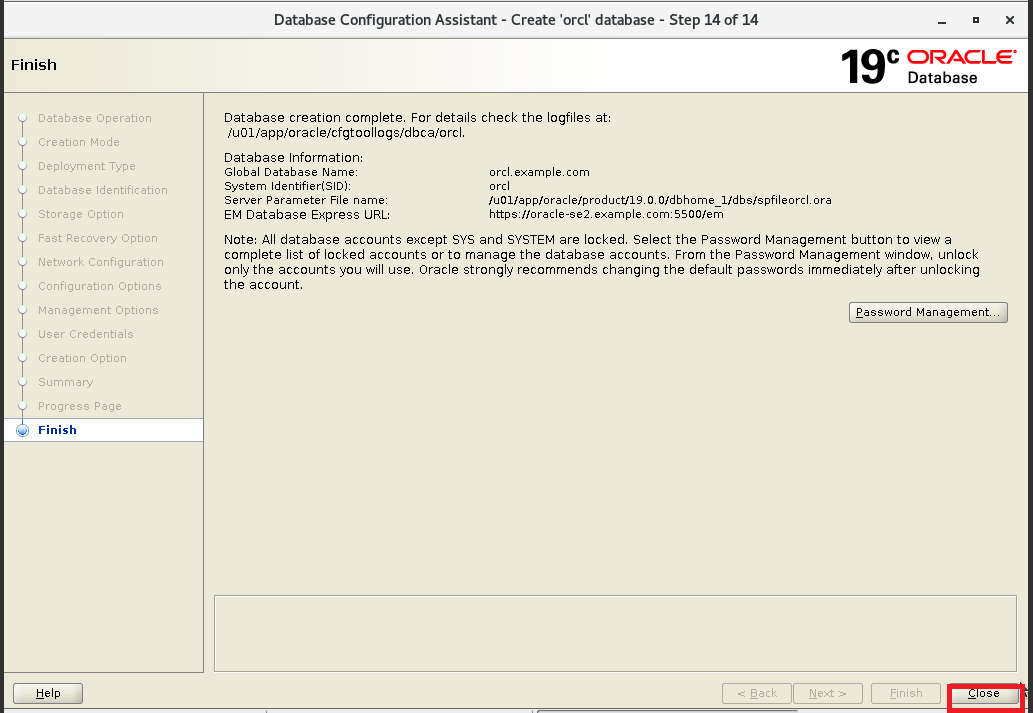Click the 'EM Database Express URL:' label
This screenshot has height=713, width=1033.
click(x=307, y=214)
